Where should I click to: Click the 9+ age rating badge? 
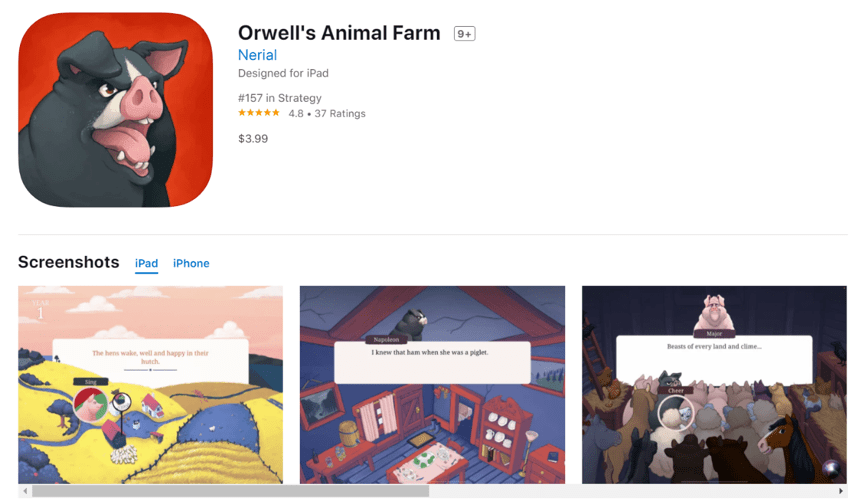click(x=465, y=34)
